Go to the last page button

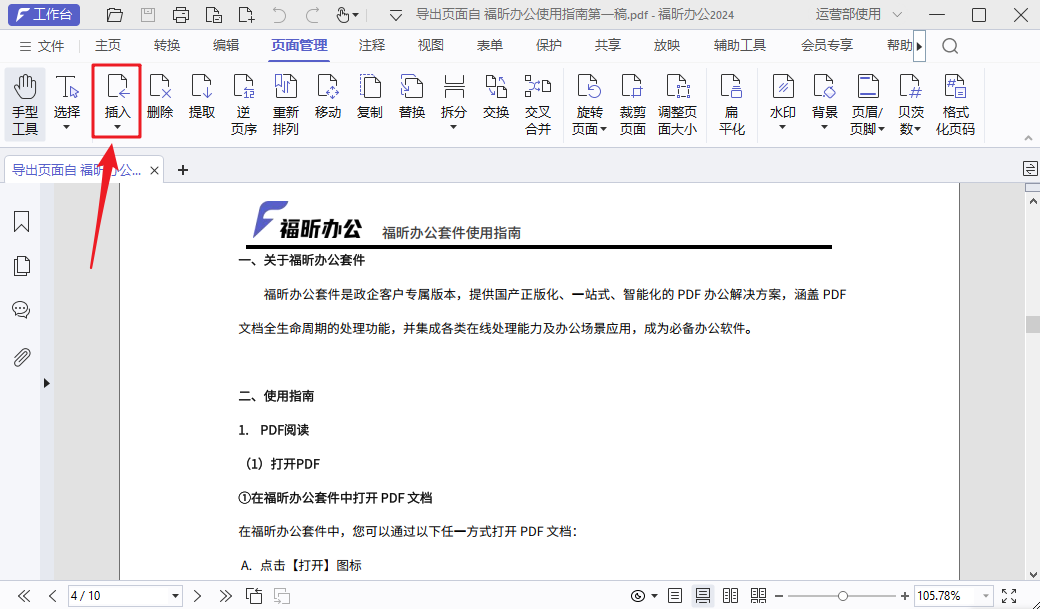point(226,596)
